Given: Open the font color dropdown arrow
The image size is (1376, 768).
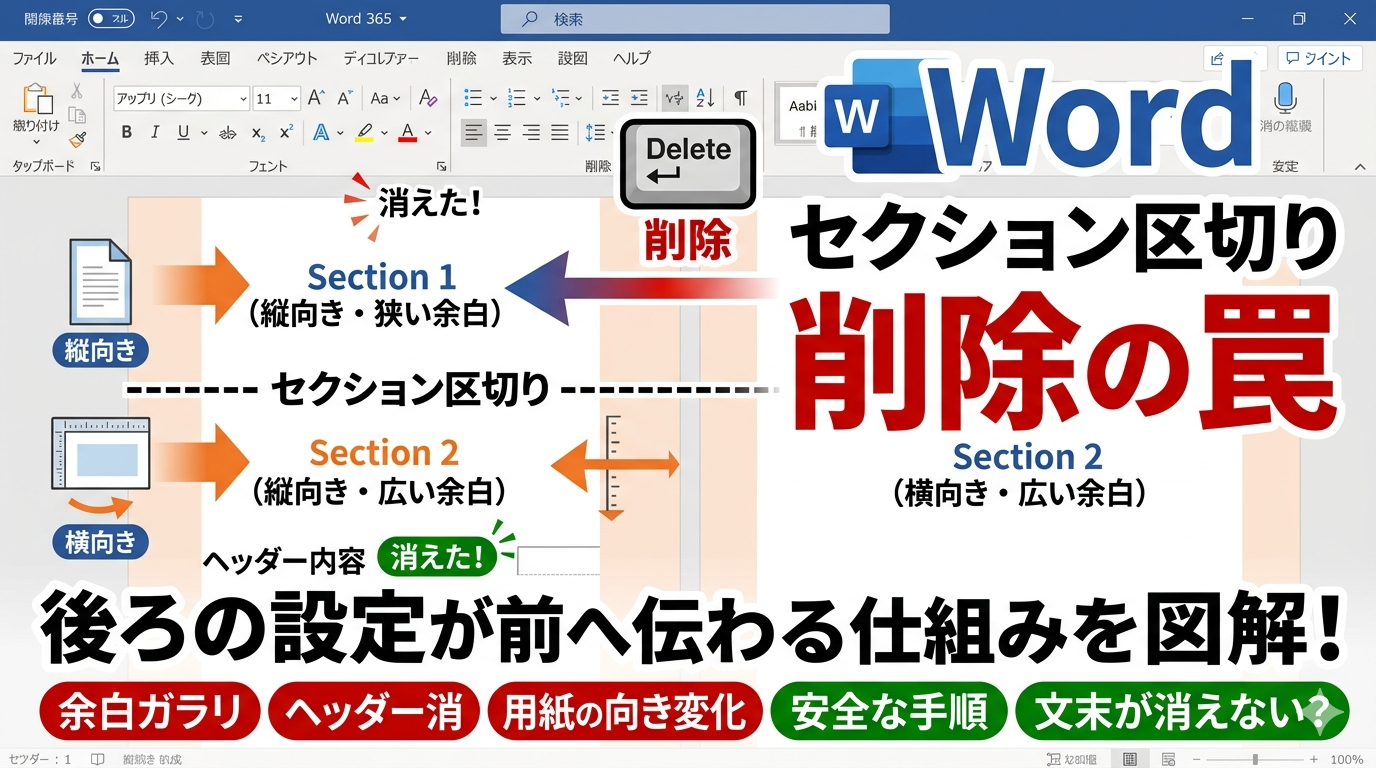Looking at the screenshot, I should (x=428, y=133).
